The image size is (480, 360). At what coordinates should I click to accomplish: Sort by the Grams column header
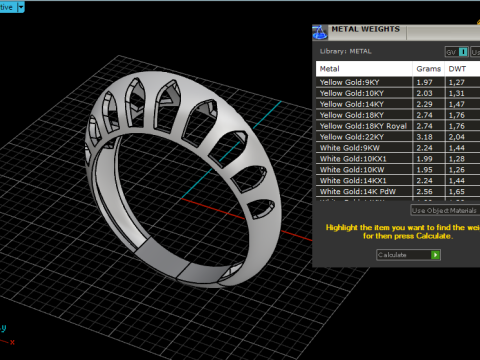(x=429, y=69)
